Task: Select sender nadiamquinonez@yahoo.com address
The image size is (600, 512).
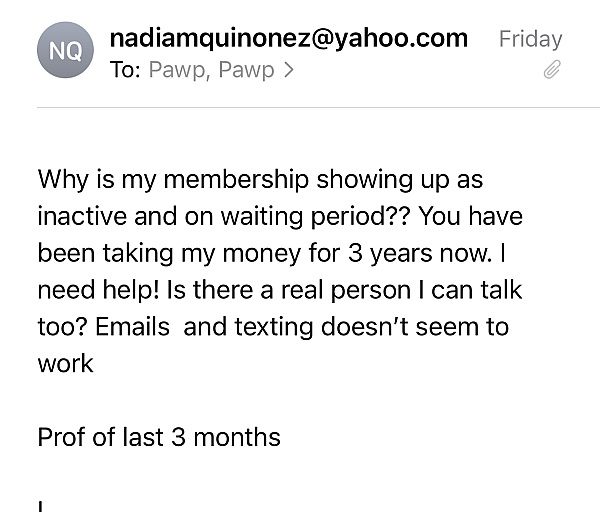Action: [289, 38]
